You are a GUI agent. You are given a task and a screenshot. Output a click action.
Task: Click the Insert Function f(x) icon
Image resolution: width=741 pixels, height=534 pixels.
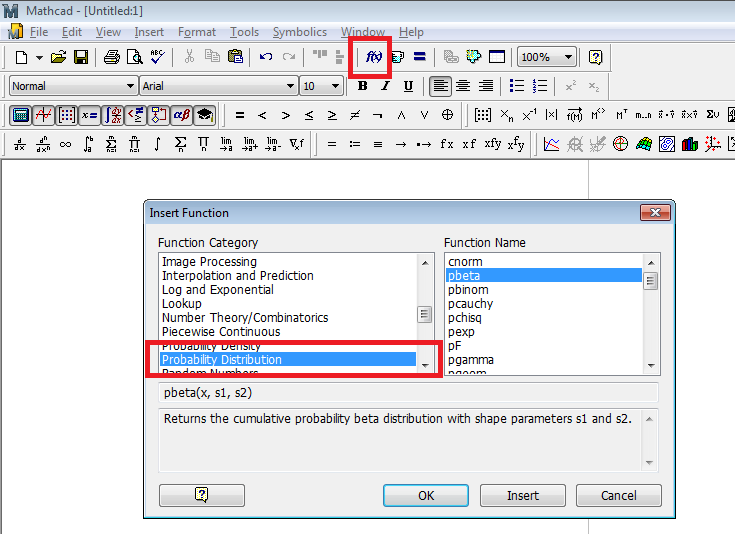373,57
